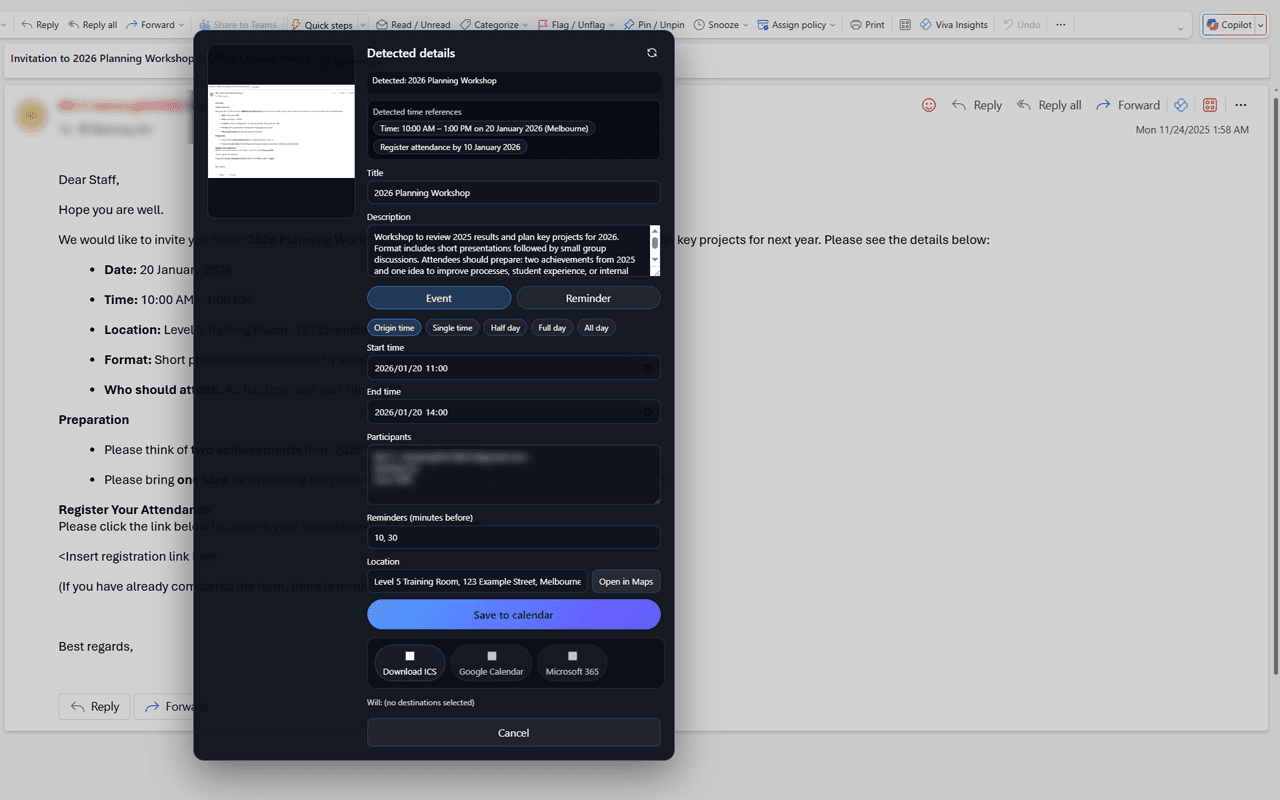Open calendar picker icon in Start time field
Screen dimensions: 1280x800
pos(647,368)
